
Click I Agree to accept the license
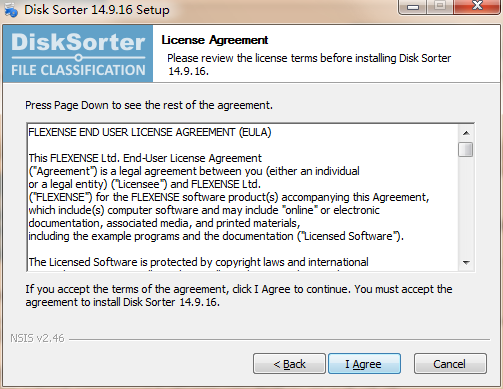tap(364, 364)
